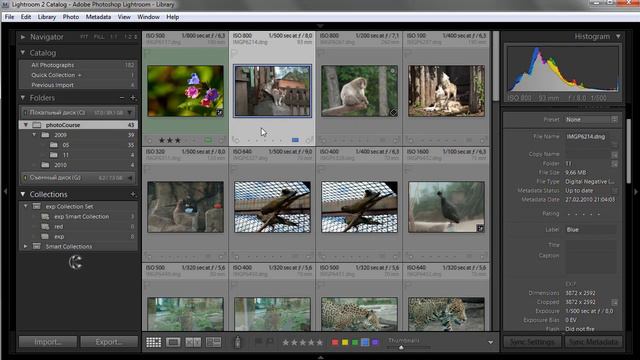The width and height of the screenshot is (640, 360).
Task: Collapse the Histogram panel
Action: tap(618, 36)
